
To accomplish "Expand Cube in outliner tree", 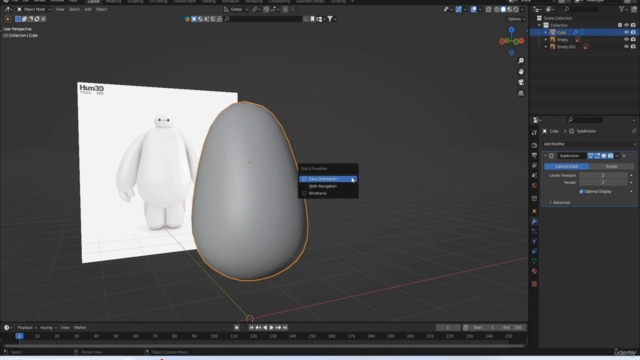I will click(x=546, y=32).
